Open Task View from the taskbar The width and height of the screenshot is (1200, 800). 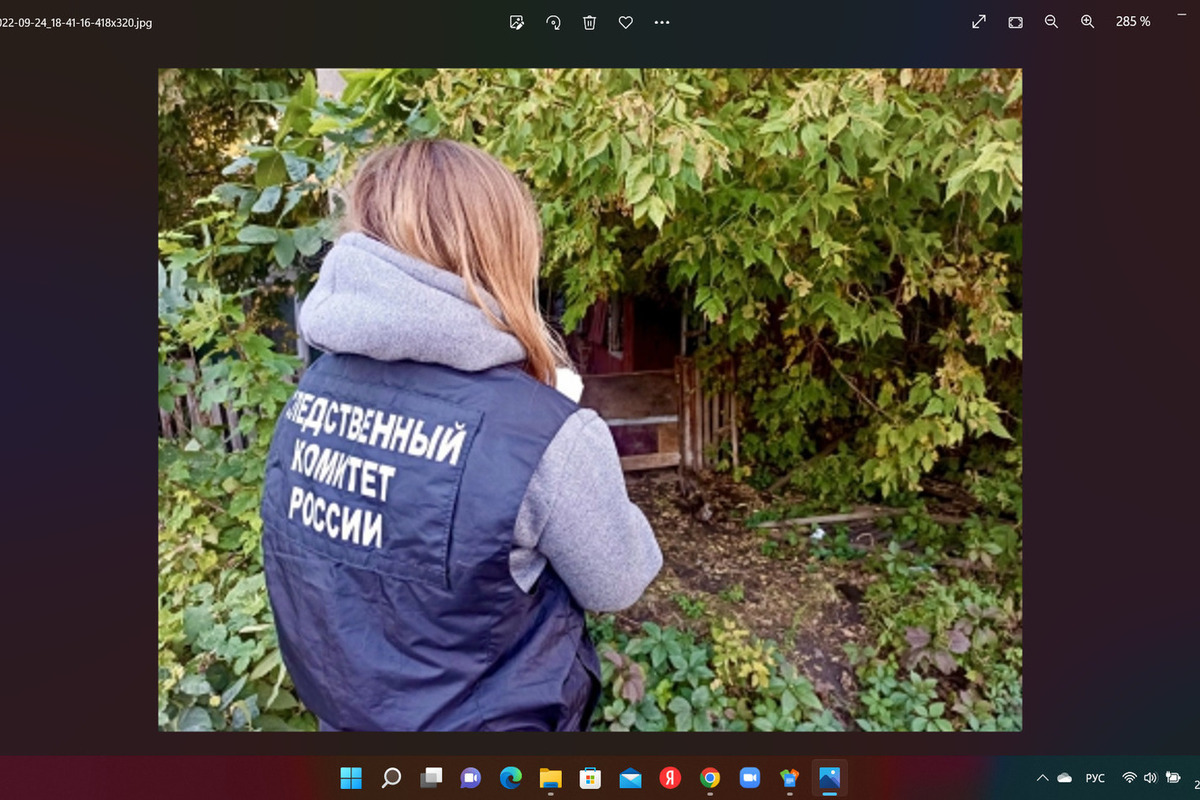pos(431,777)
